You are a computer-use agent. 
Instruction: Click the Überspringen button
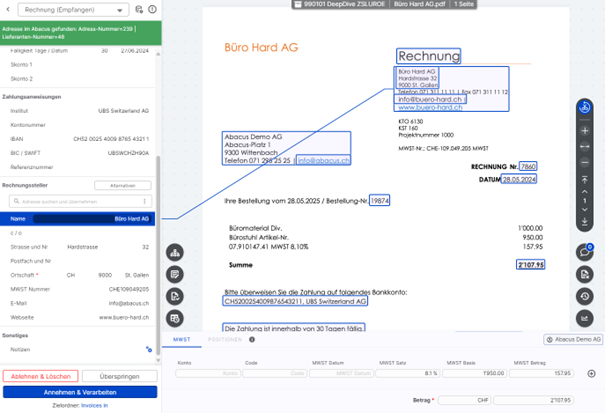coord(120,376)
